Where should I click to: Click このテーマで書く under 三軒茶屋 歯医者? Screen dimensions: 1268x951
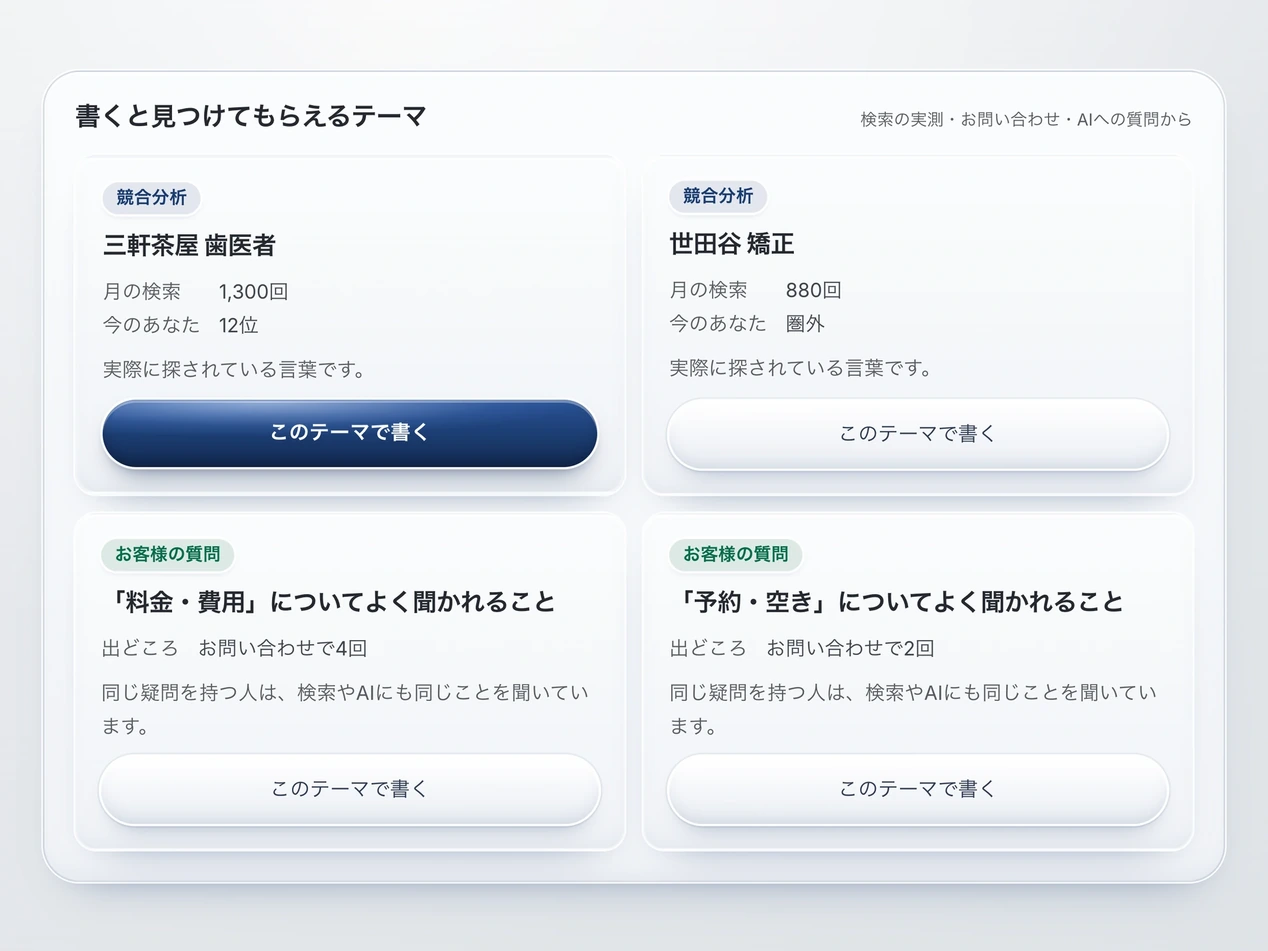click(x=350, y=433)
